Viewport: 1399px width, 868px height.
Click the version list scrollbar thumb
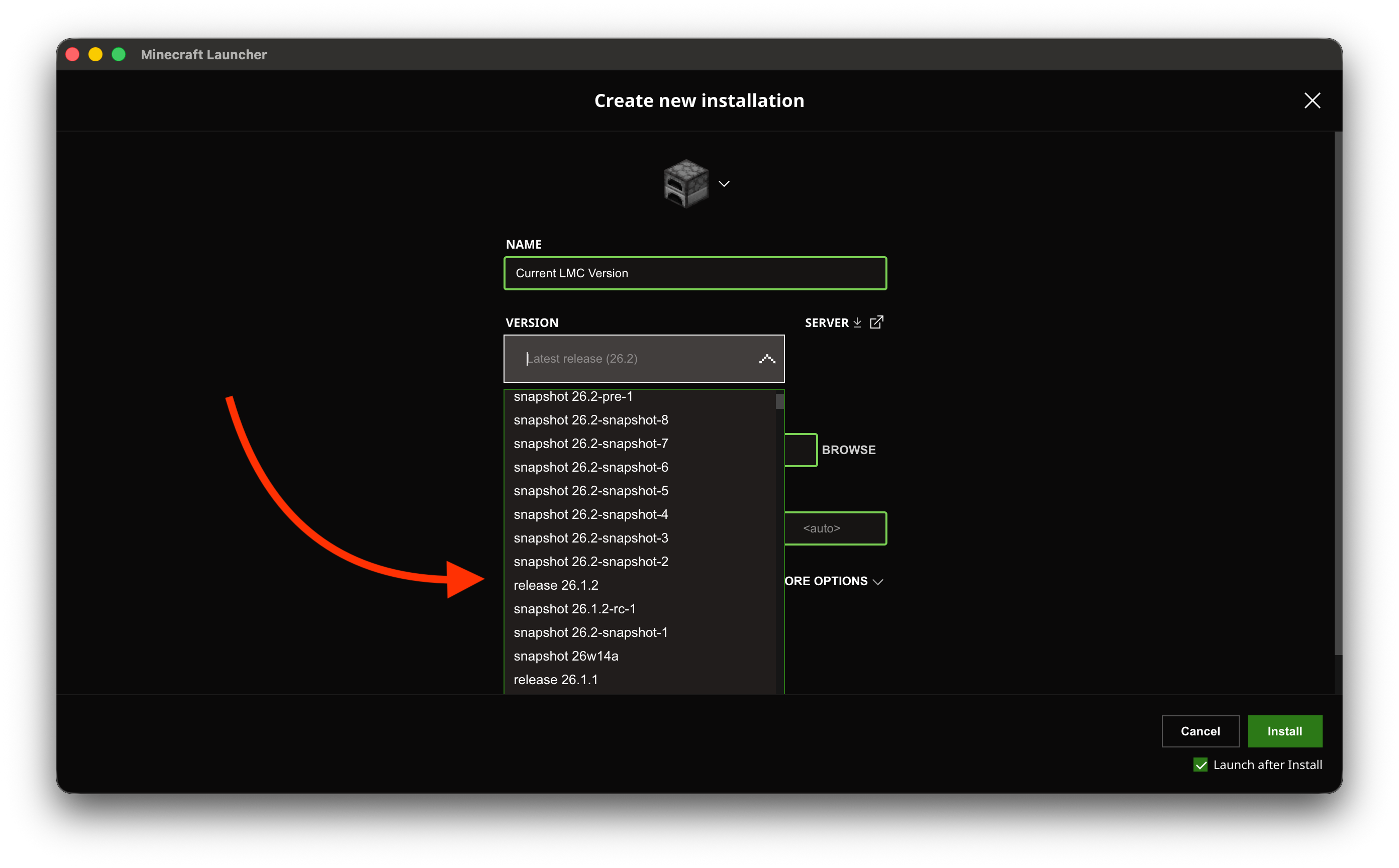[x=779, y=401]
